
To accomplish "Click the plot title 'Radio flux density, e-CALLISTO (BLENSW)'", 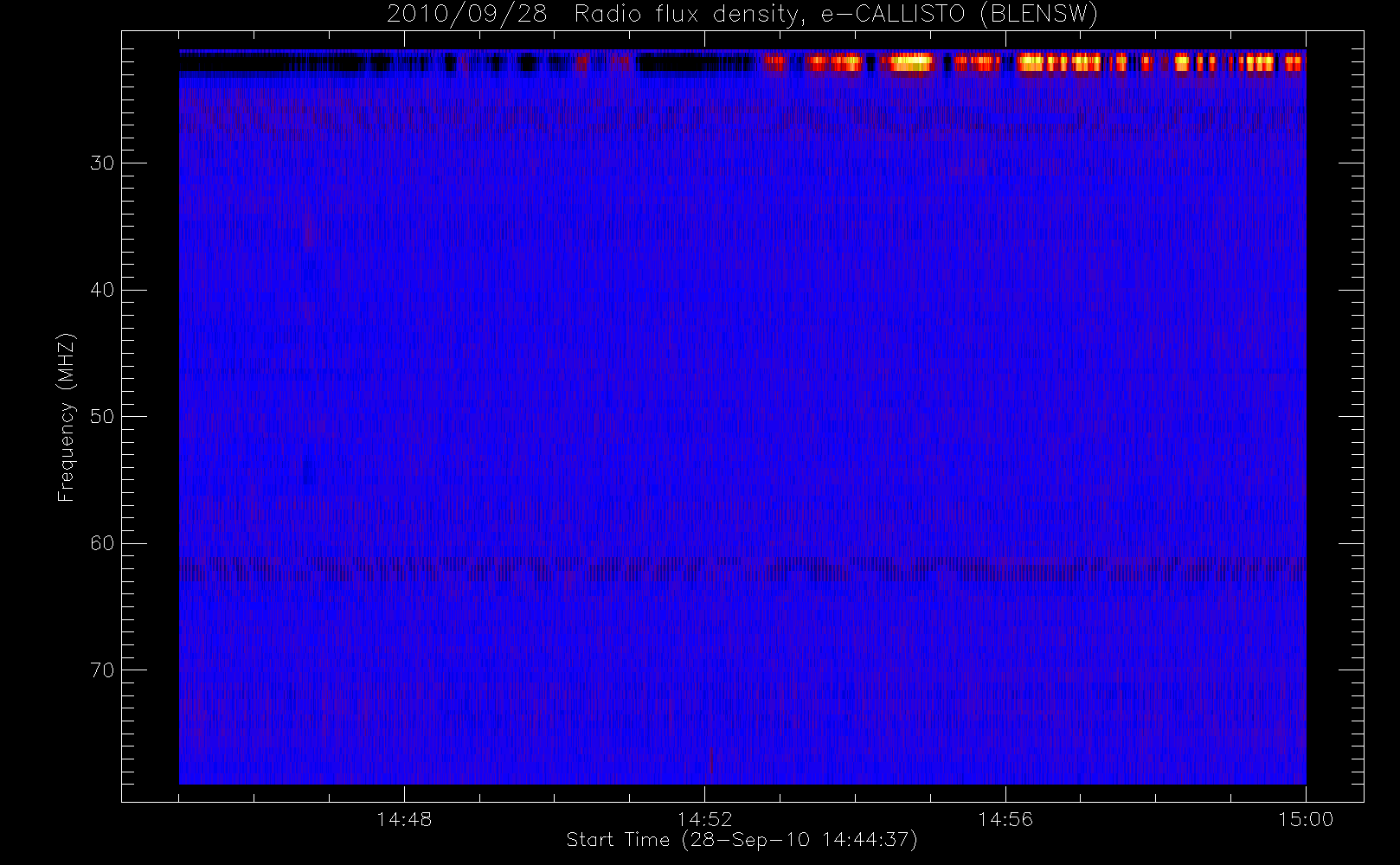I will pos(836,15).
